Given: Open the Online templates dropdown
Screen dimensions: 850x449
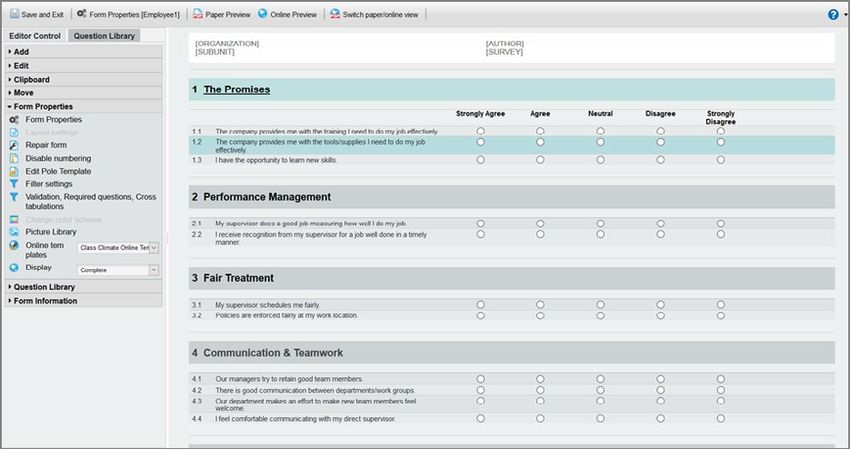Looking at the screenshot, I should click(x=118, y=248).
